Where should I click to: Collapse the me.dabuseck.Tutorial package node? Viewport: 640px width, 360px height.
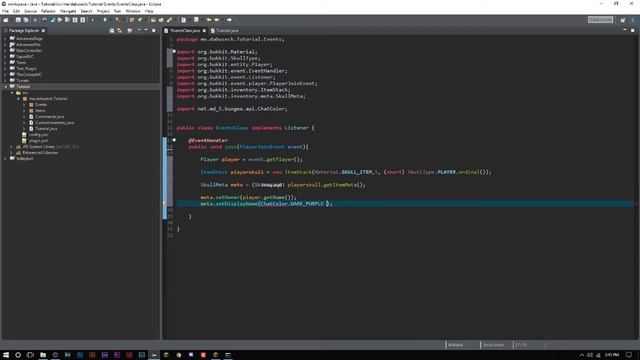point(18,99)
